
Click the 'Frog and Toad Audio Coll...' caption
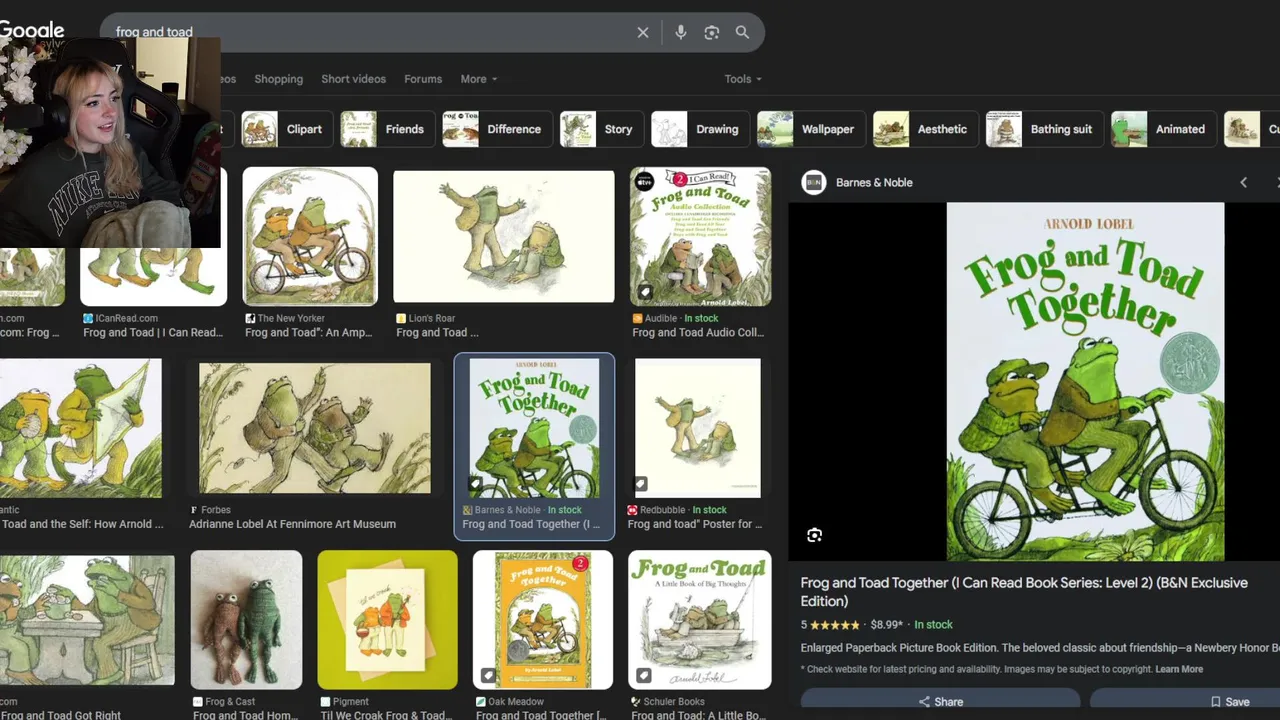[698, 332]
